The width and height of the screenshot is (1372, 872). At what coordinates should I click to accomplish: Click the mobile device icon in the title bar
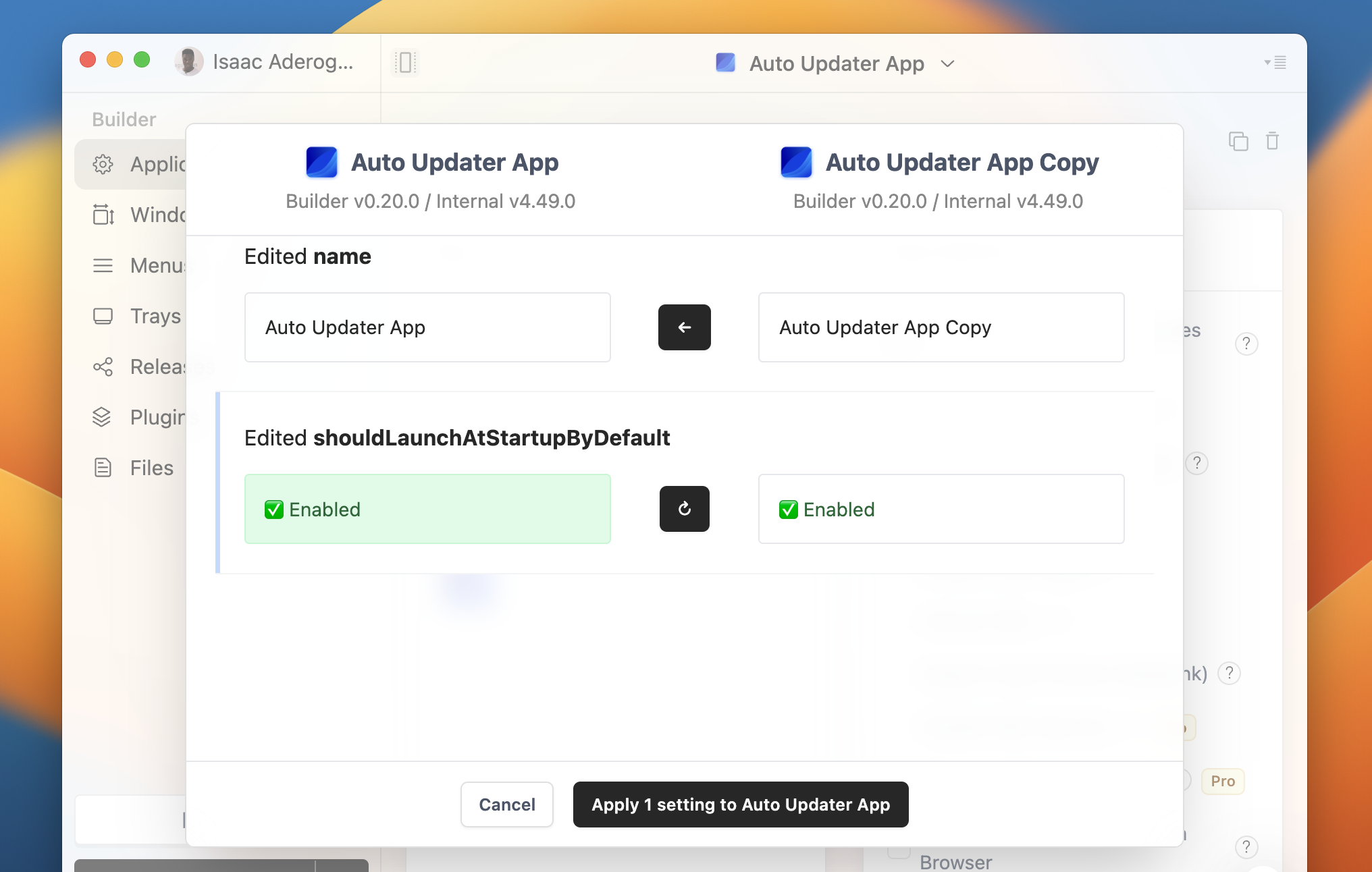(405, 62)
